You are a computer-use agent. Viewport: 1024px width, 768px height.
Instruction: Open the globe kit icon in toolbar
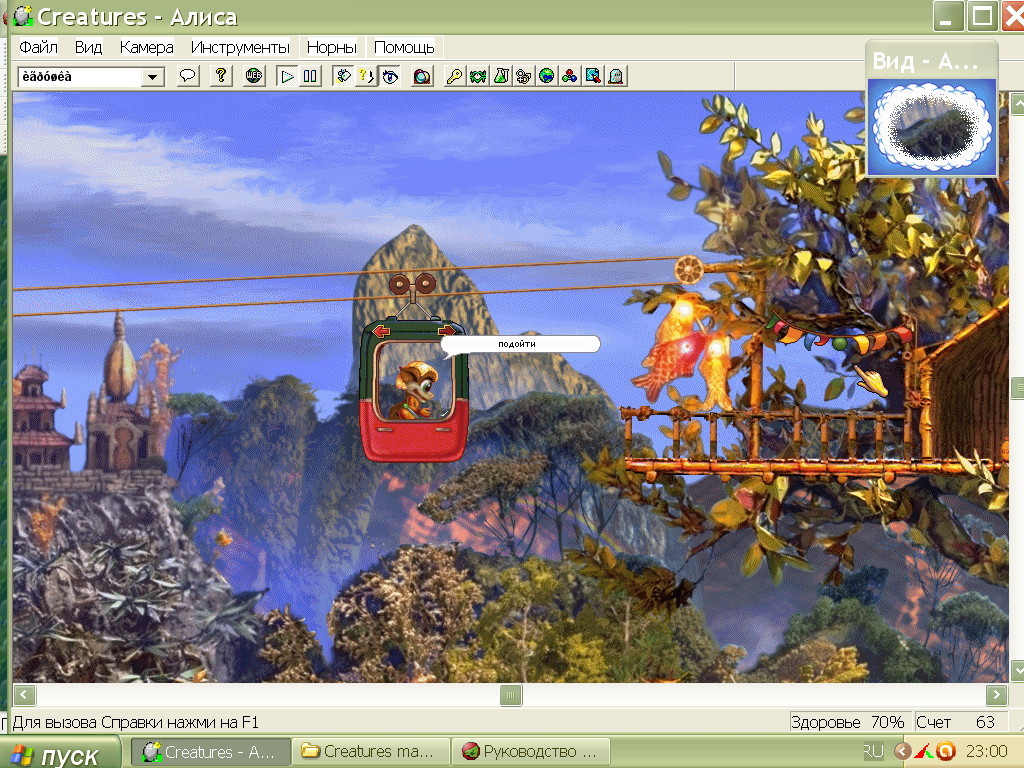pyautogui.click(x=547, y=76)
